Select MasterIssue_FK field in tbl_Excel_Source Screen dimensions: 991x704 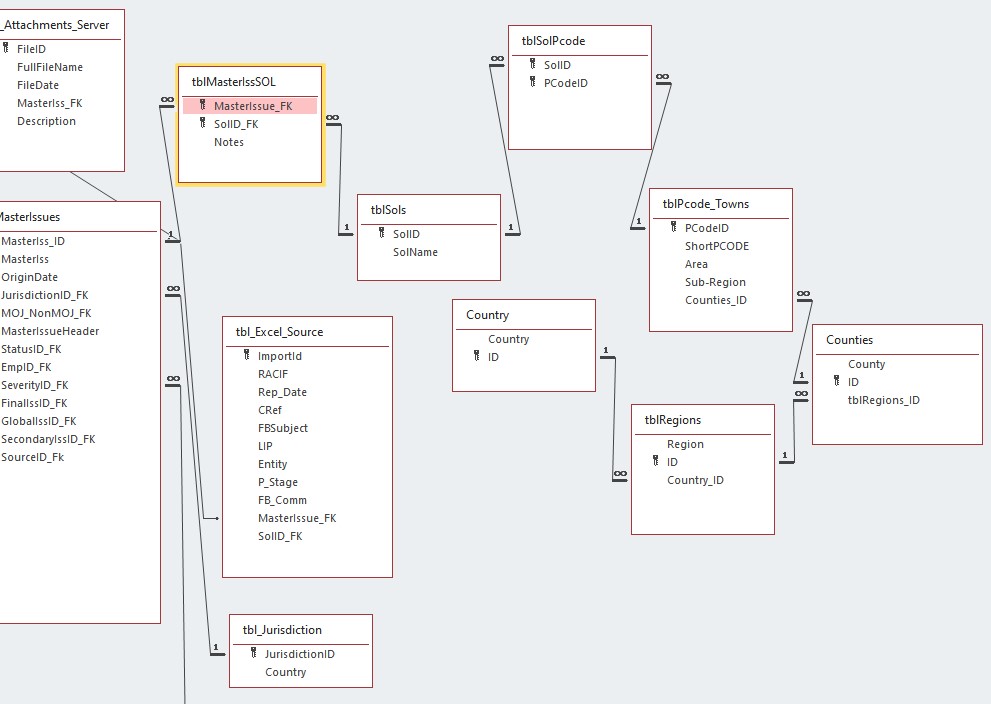coord(297,518)
